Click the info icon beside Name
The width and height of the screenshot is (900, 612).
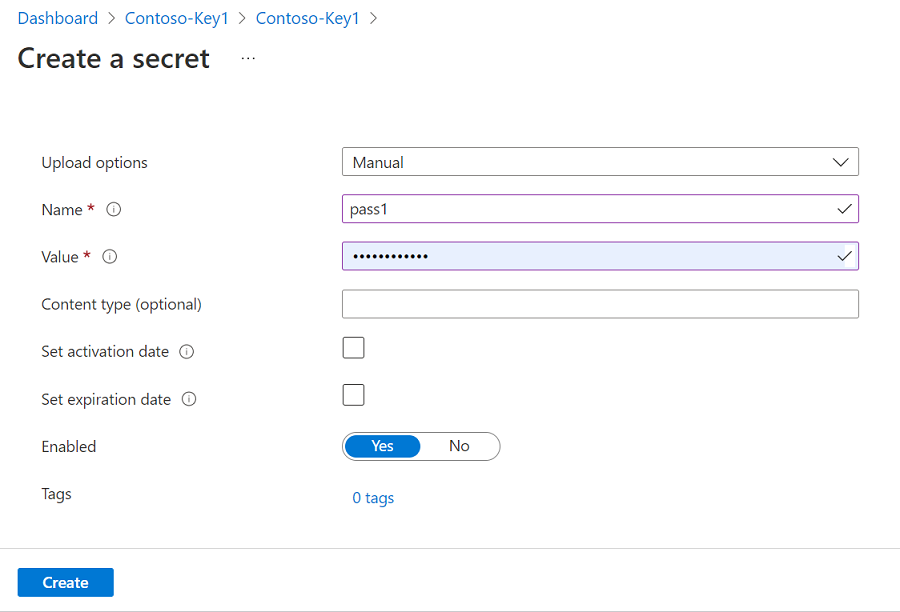[113, 209]
